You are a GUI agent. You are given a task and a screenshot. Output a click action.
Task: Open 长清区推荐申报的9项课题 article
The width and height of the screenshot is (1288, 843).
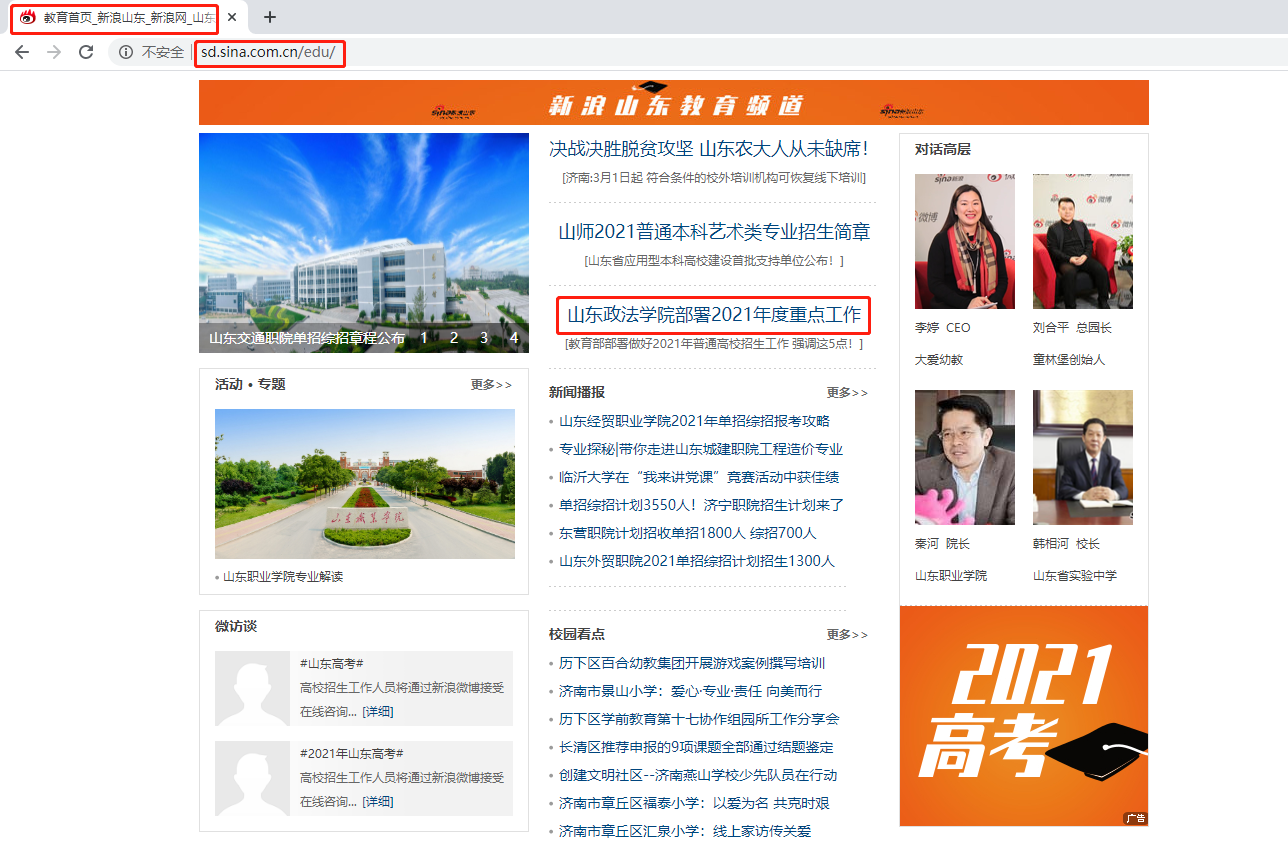(696, 747)
